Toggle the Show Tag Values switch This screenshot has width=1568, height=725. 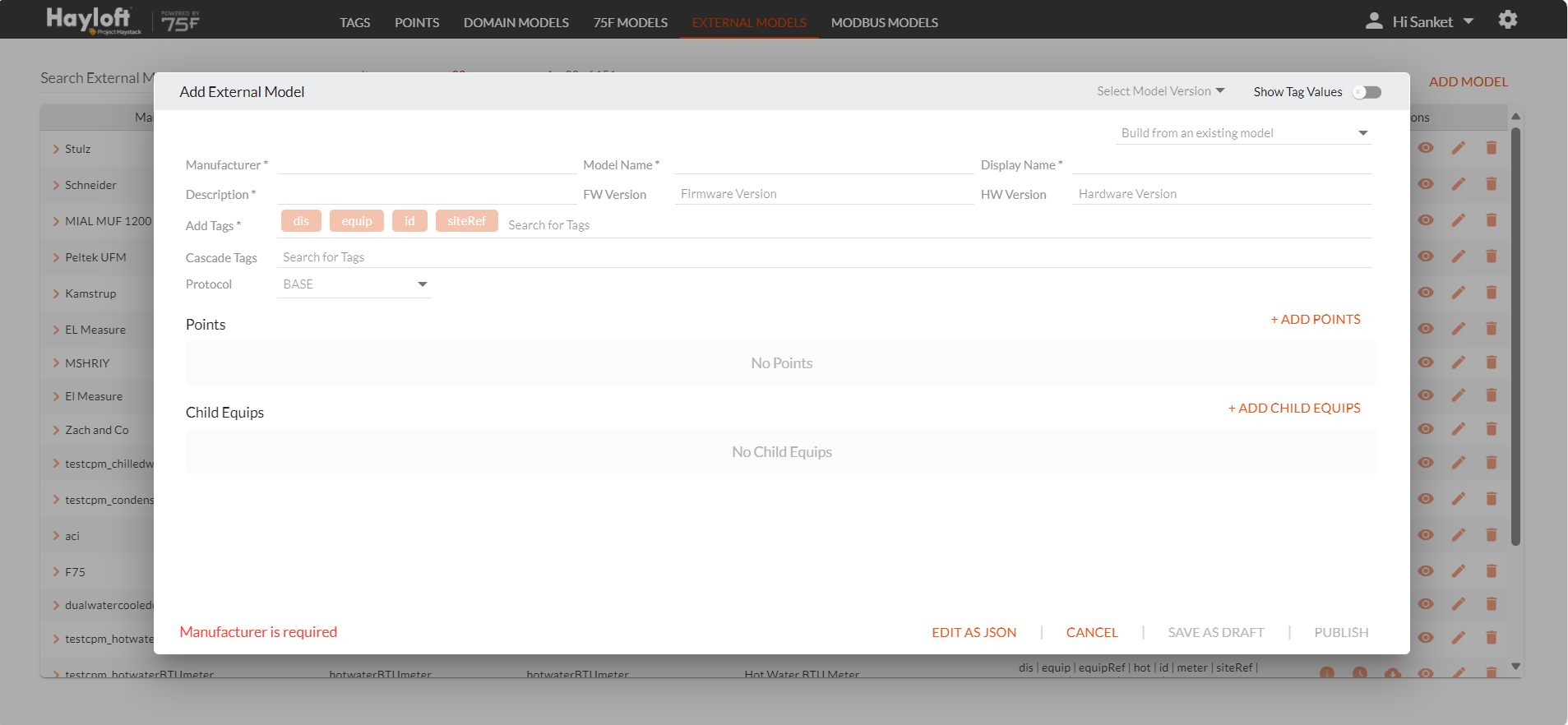click(1367, 92)
